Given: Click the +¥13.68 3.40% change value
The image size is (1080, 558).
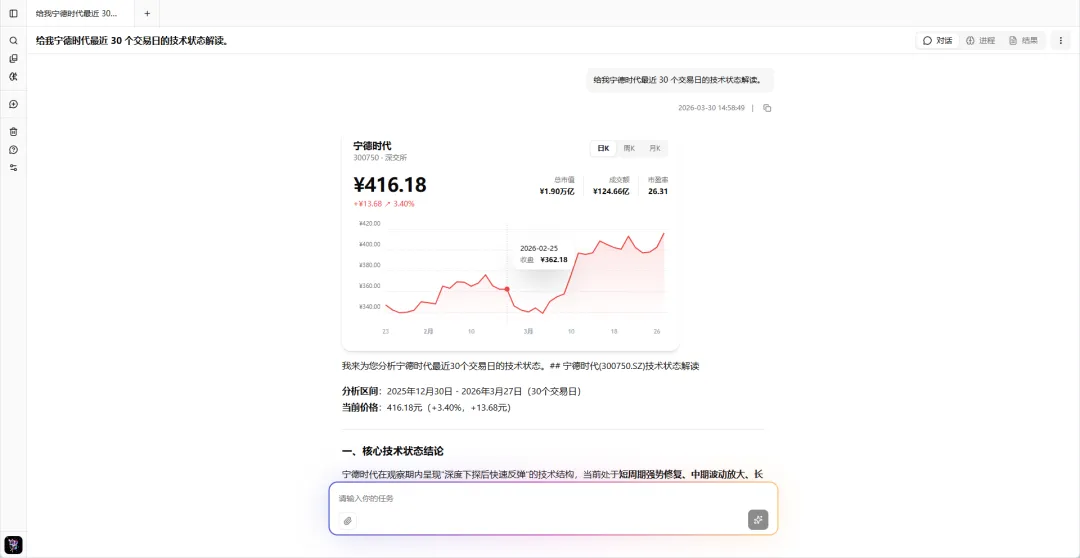Looking at the screenshot, I should click(384, 204).
